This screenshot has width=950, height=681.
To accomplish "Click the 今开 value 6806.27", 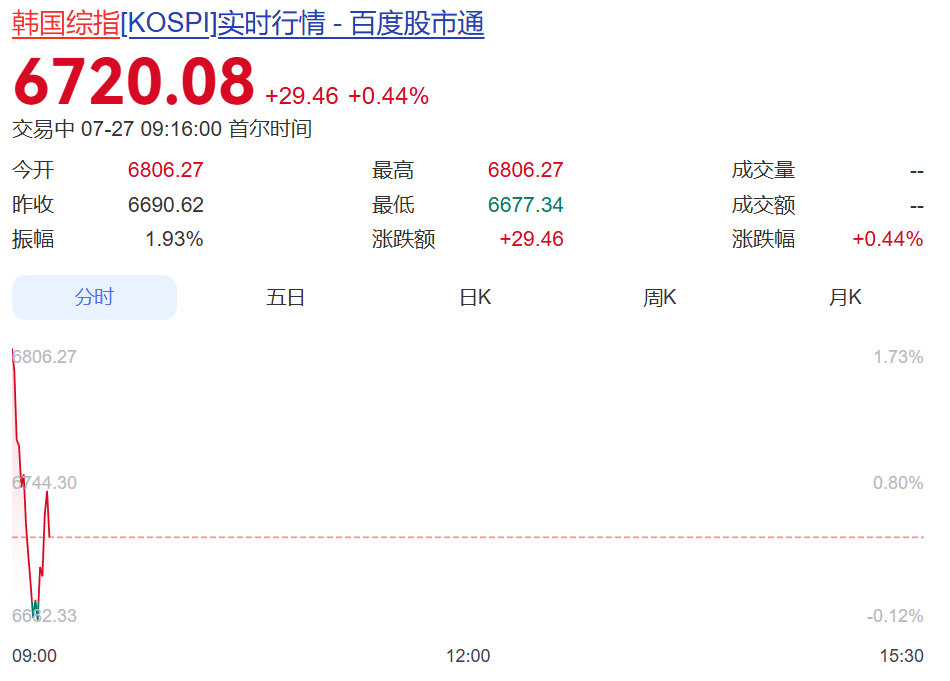I will [165, 170].
